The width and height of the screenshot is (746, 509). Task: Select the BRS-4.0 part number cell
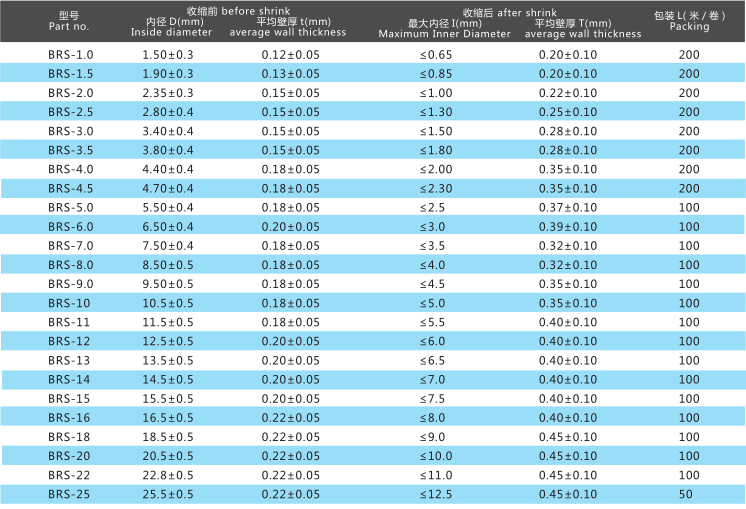(70, 169)
